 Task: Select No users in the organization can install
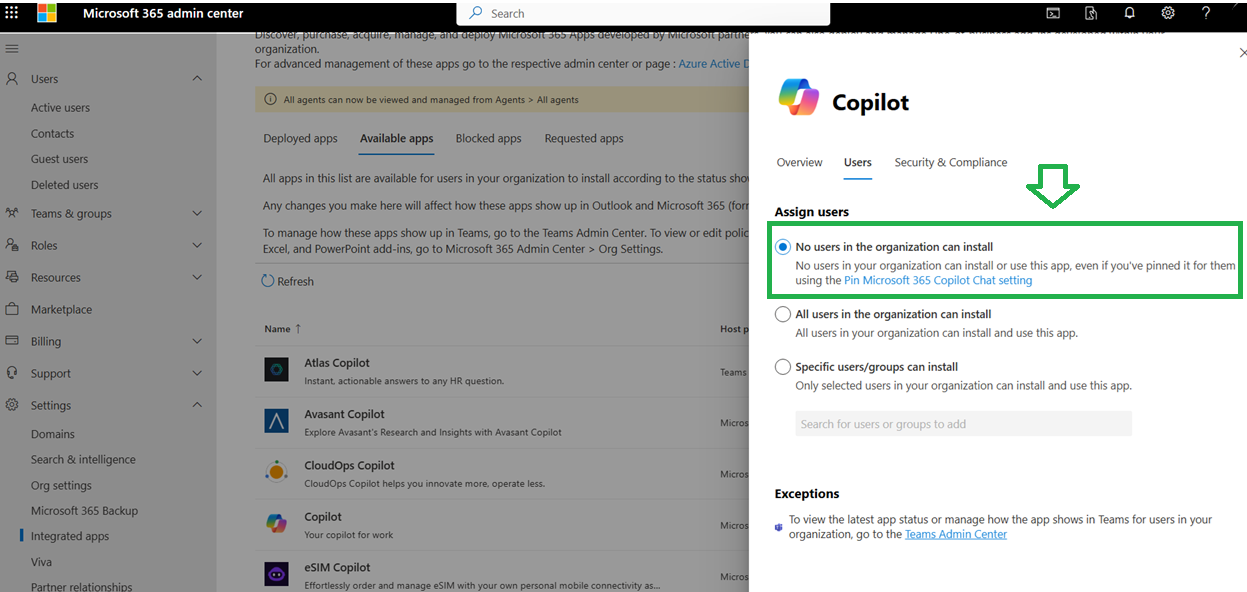tap(783, 247)
